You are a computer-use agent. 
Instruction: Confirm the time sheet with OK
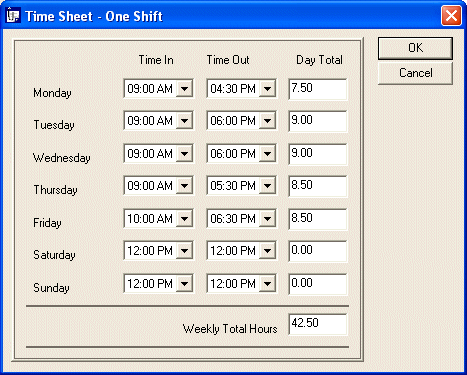coord(415,48)
